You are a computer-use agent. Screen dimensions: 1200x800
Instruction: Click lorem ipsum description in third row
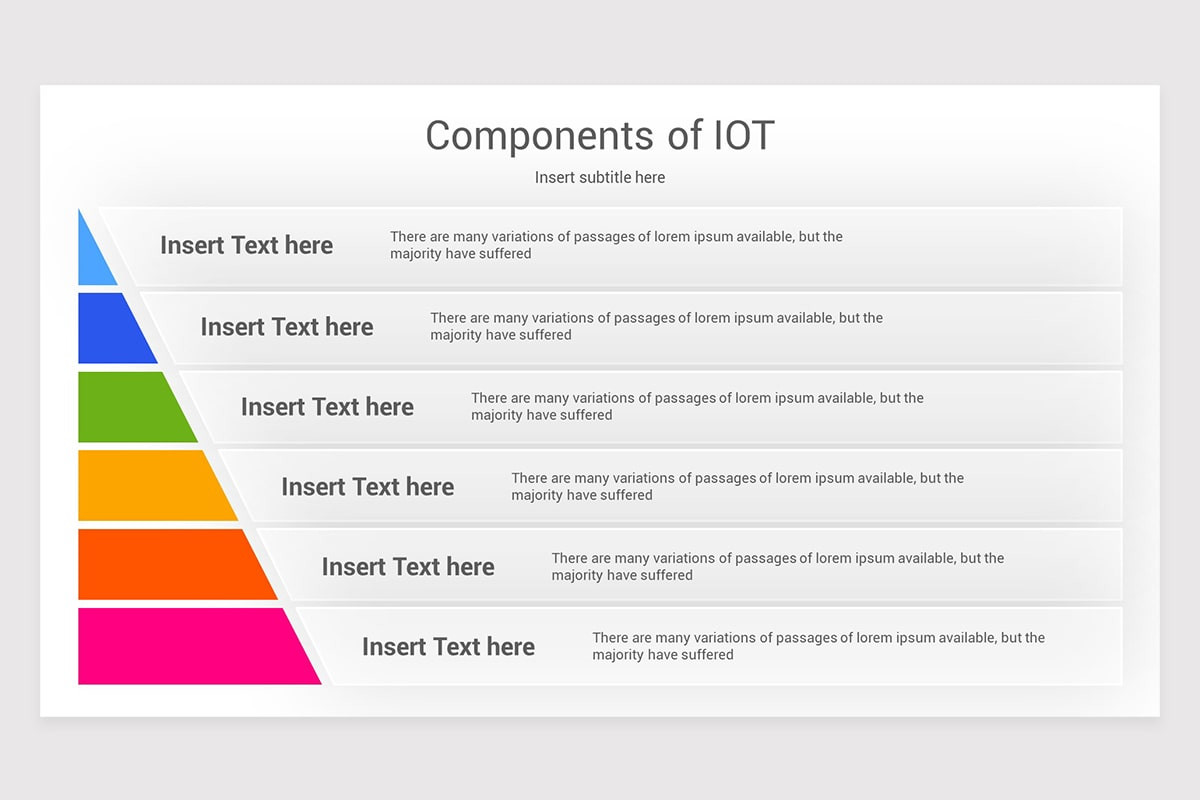tap(697, 406)
